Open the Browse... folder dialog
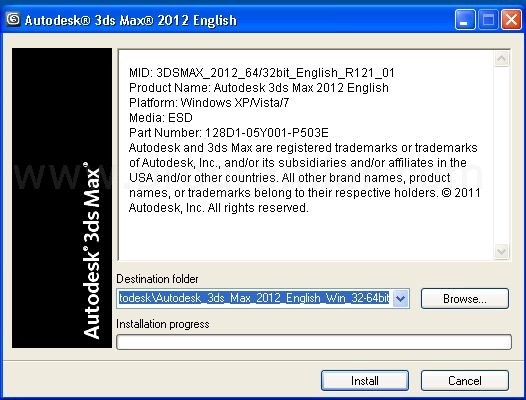The width and height of the screenshot is (526, 400). (465, 299)
